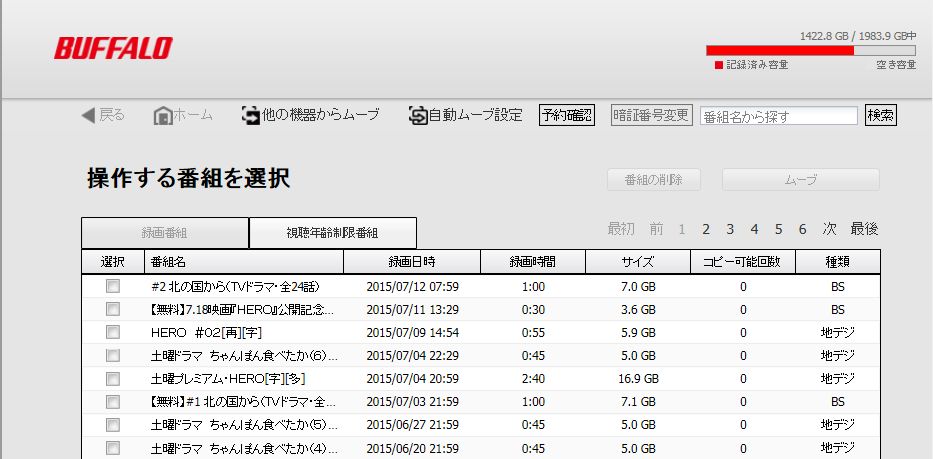Click the date 2015/06/20 21:59

click(x=412, y=448)
